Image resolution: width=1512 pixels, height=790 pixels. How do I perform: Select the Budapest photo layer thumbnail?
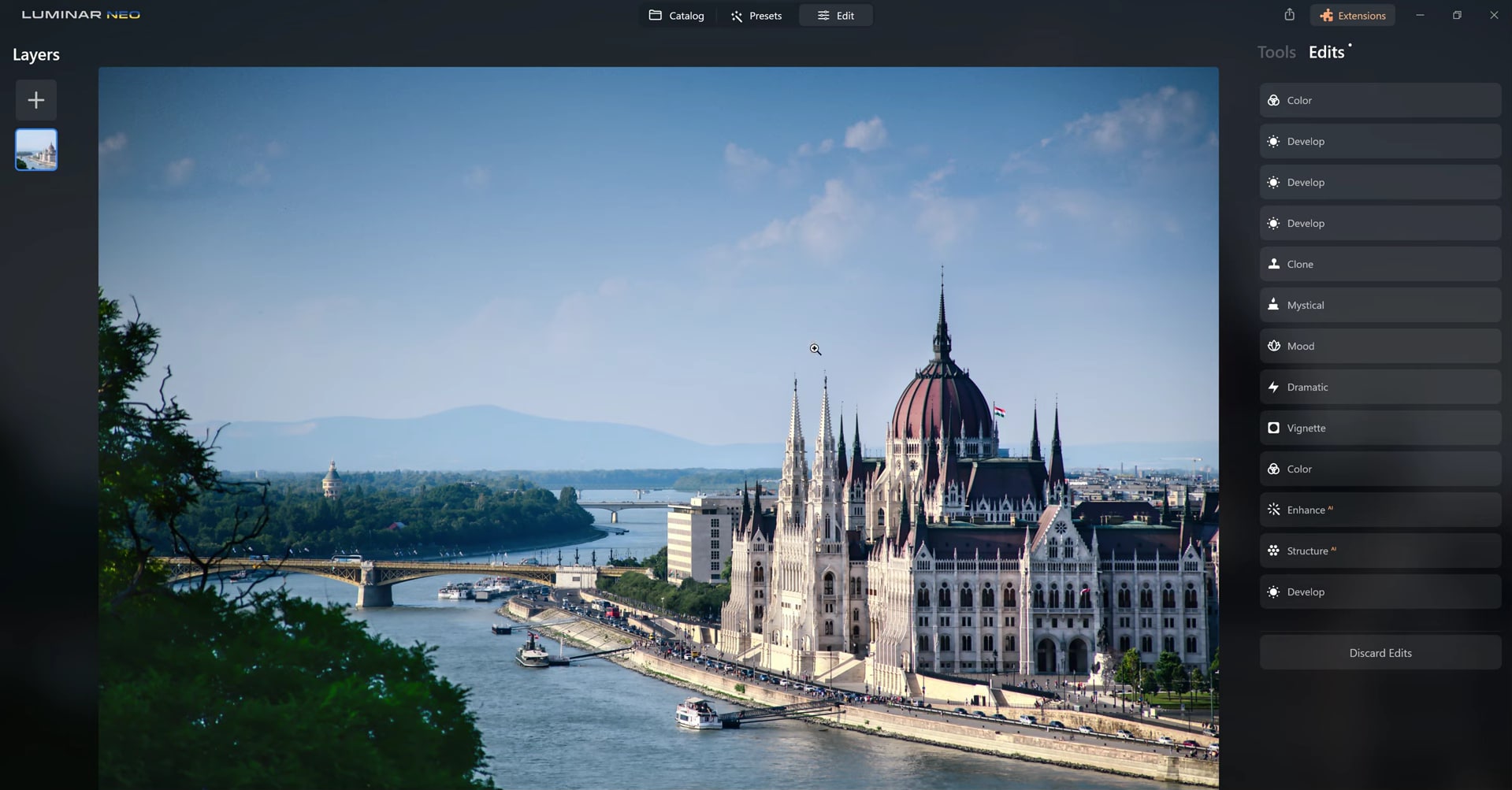(36, 150)
